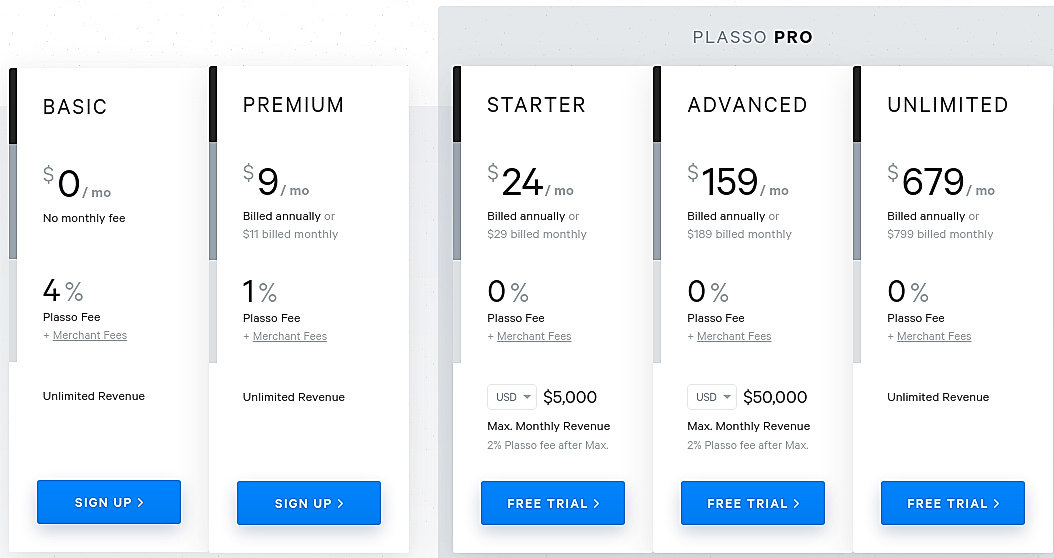The height and width of the screenshot is (558, 1054).
Task: Open Merchant Fees link under Unlimited plan
Action: [x=934, y=336]
